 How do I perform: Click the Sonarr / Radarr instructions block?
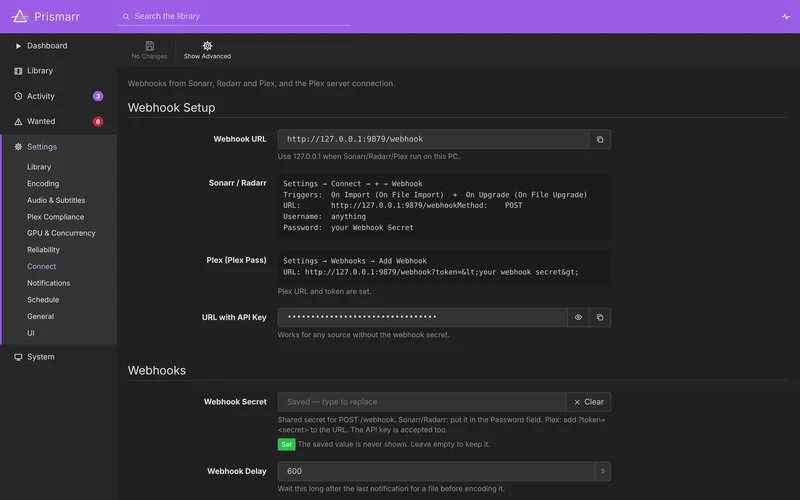pos(444,206)
